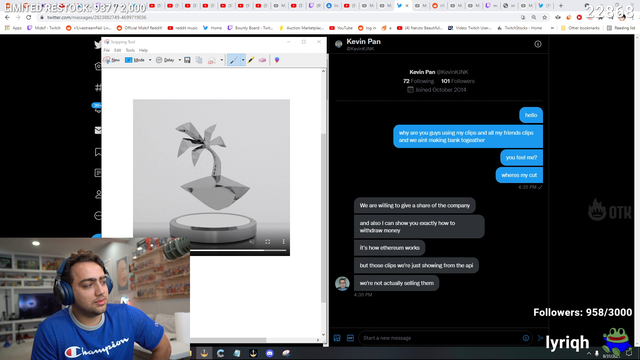Screen dimensions: 640x360
Task: Bookmark page with the star icon
Action: click(544, 18)
